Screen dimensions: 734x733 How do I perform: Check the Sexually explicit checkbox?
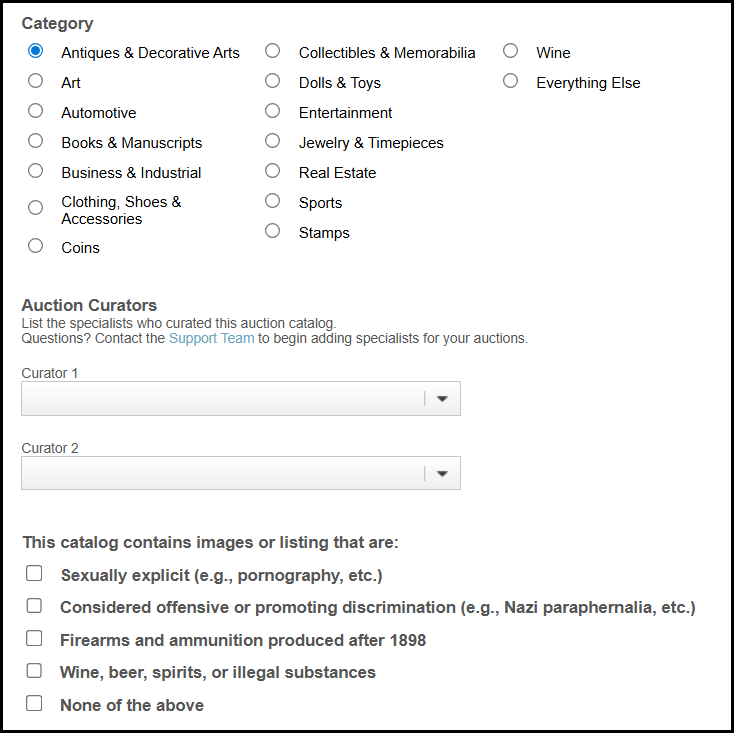coord(34,573)
